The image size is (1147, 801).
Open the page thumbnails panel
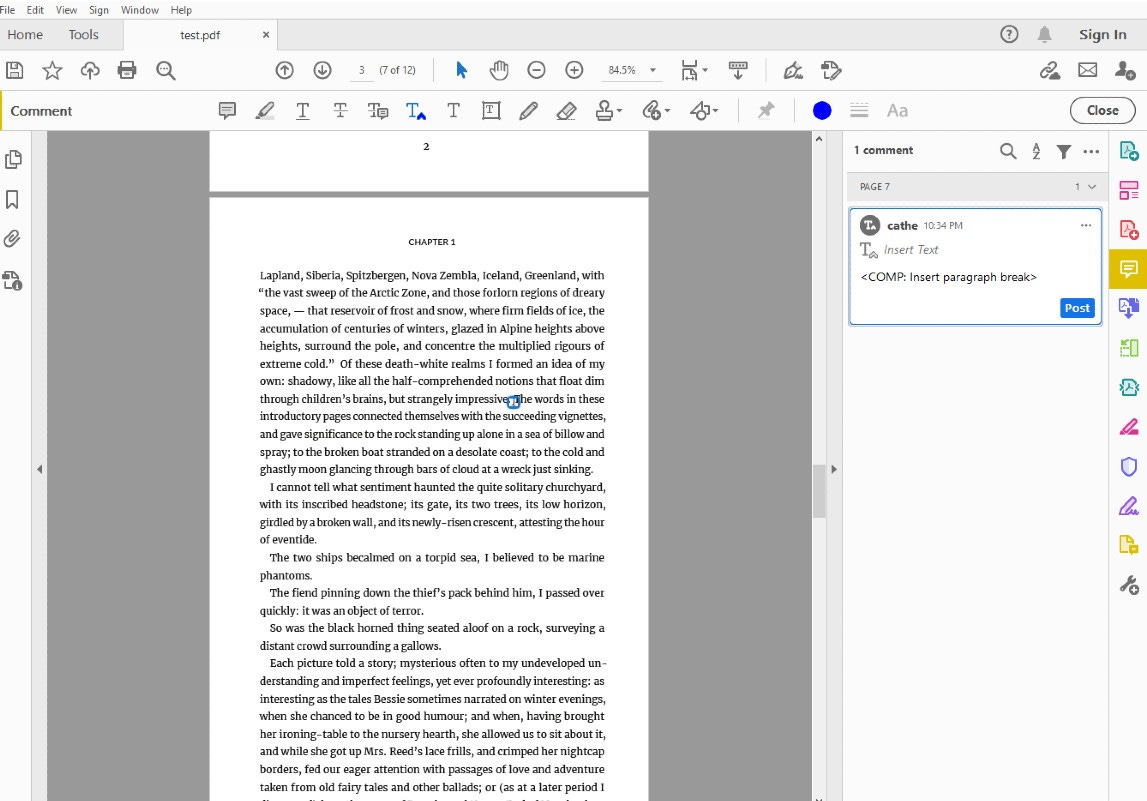(13, 159)
